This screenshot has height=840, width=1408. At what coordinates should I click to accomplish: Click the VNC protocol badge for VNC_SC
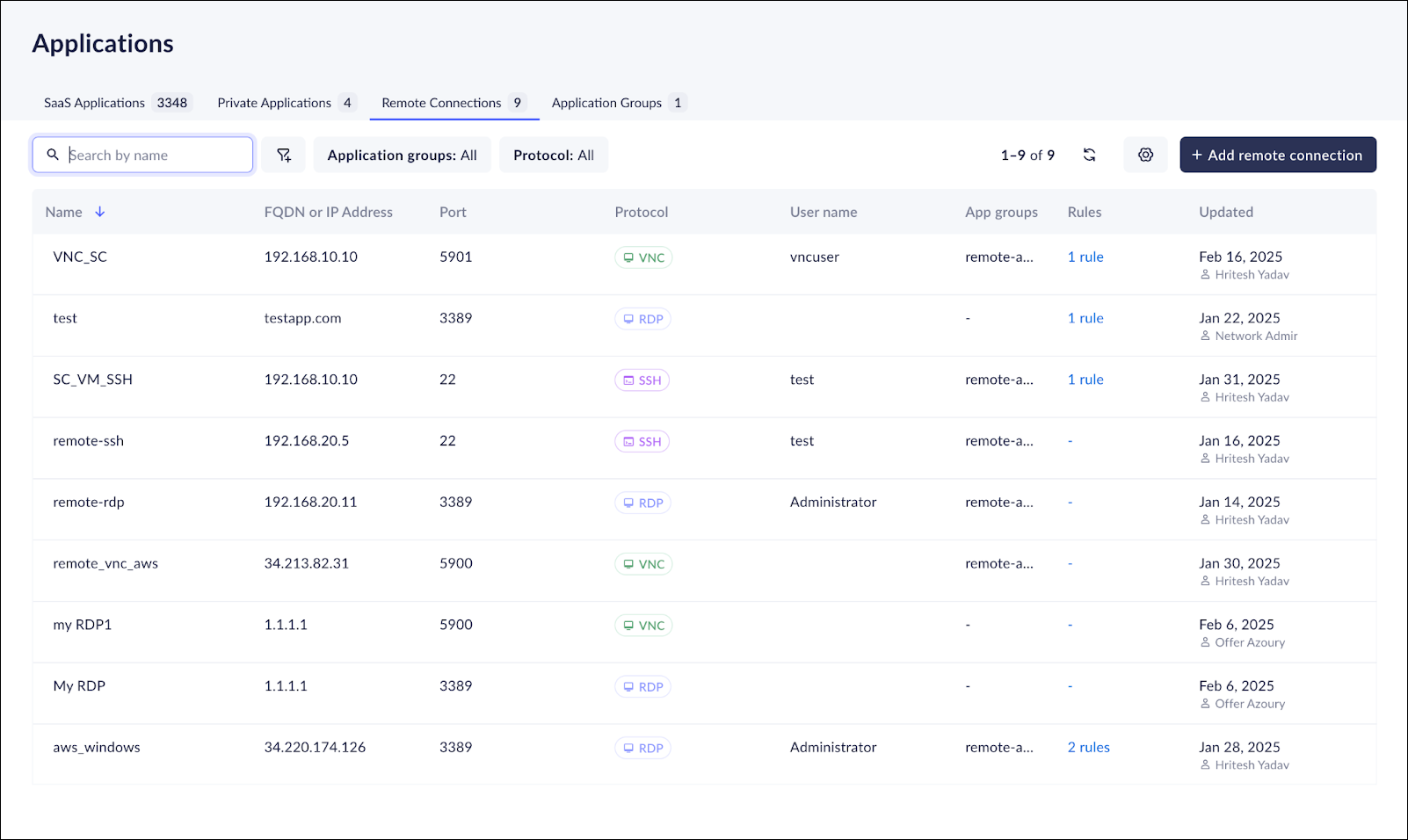[643, 257]
